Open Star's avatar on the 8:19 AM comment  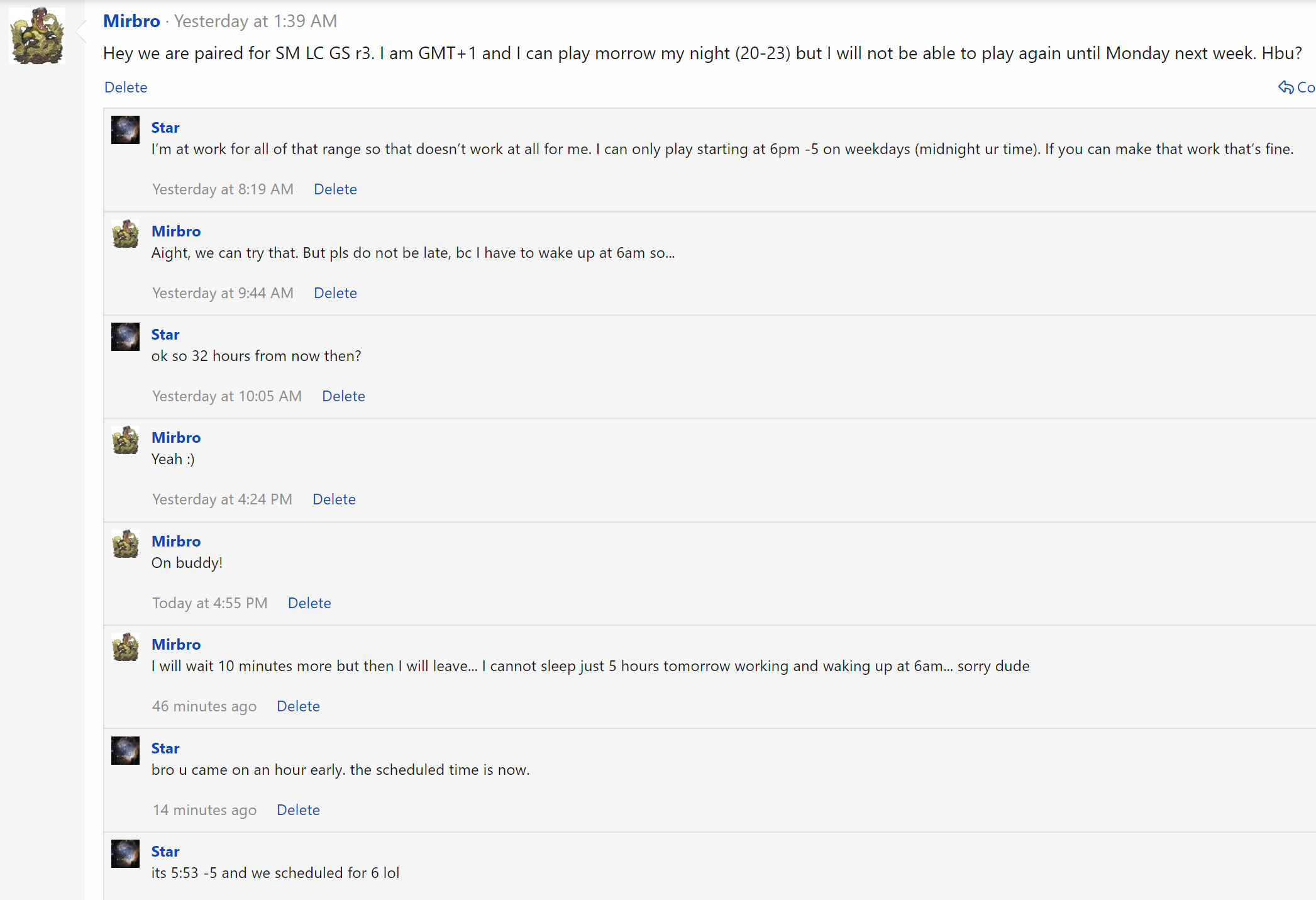[x=125, y=130]
